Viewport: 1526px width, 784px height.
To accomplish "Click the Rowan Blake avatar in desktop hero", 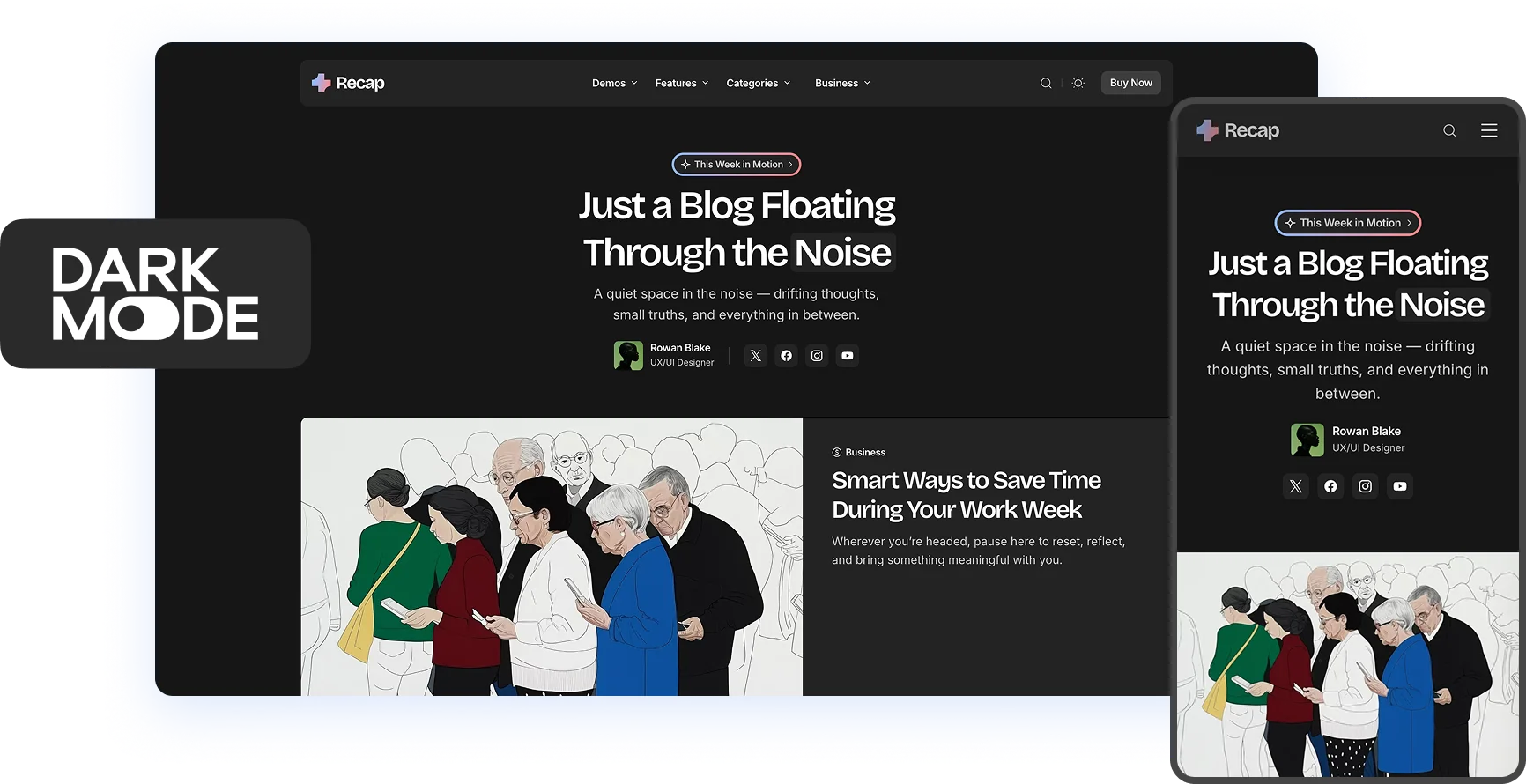I will [628, 356].
